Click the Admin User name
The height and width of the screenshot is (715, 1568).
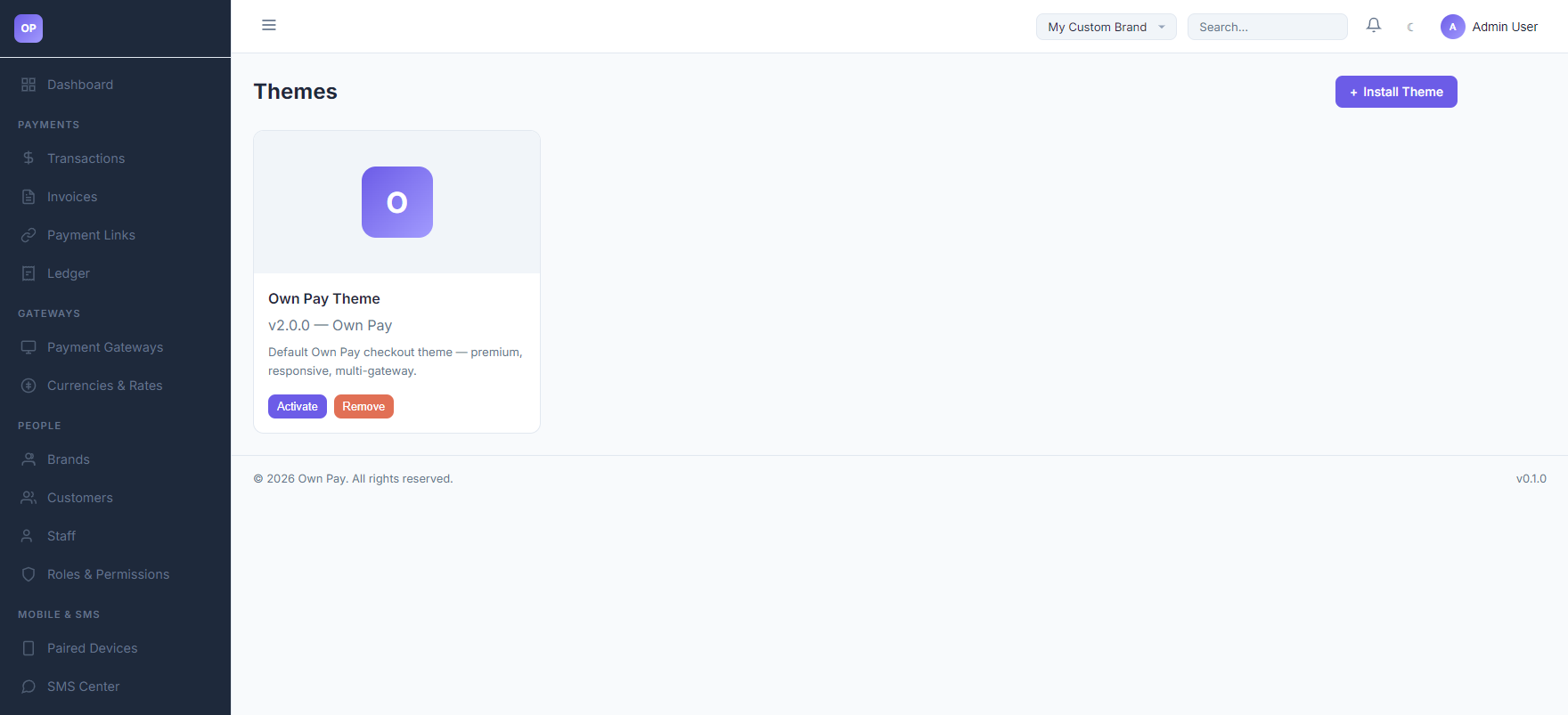click(x=1505, y=27)
